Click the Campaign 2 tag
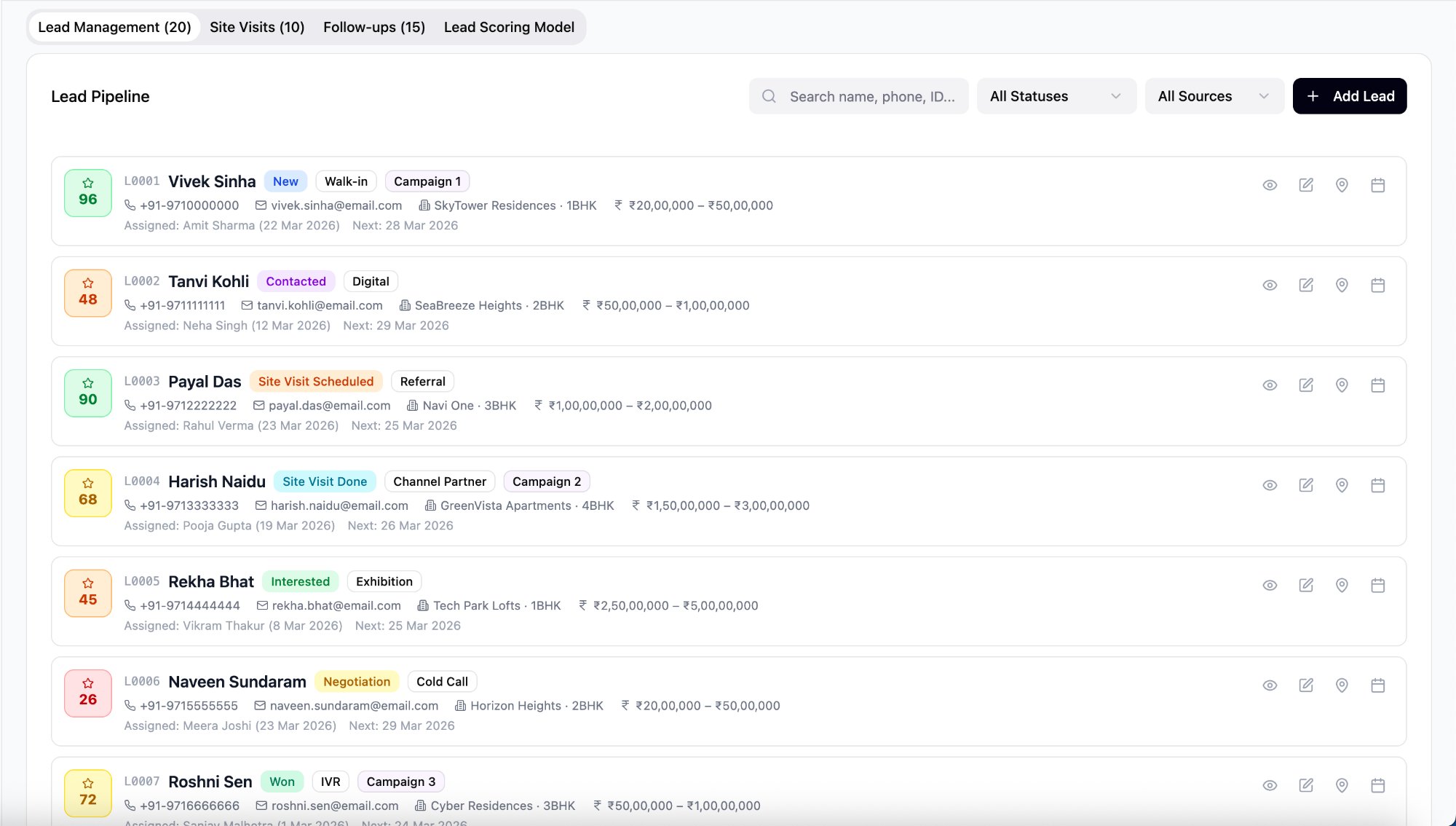This screenshot has width=1456, height=826. pyautogui.click(x=547, y=481)
